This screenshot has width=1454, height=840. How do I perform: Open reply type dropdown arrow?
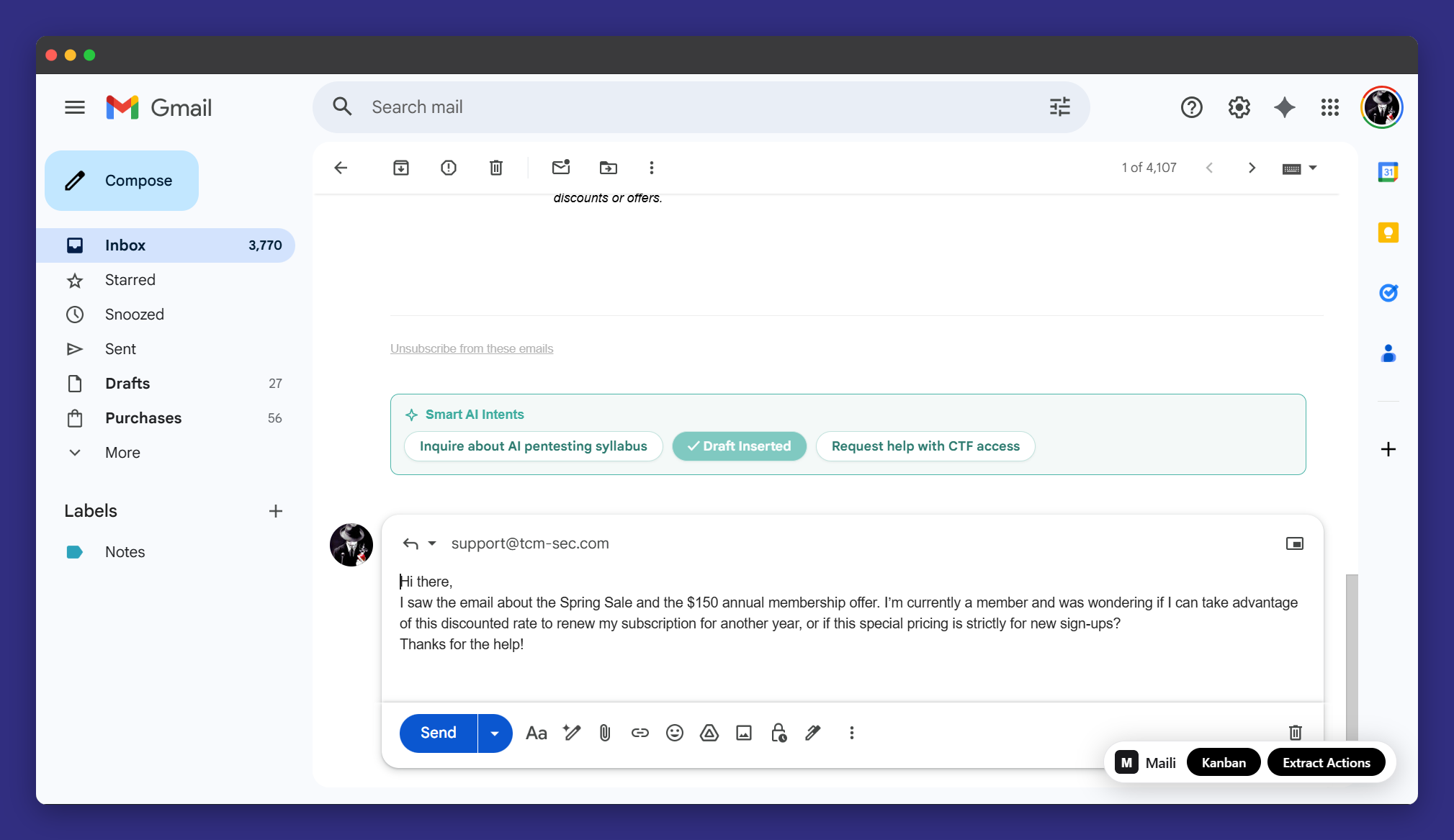[x=432, y=543]
